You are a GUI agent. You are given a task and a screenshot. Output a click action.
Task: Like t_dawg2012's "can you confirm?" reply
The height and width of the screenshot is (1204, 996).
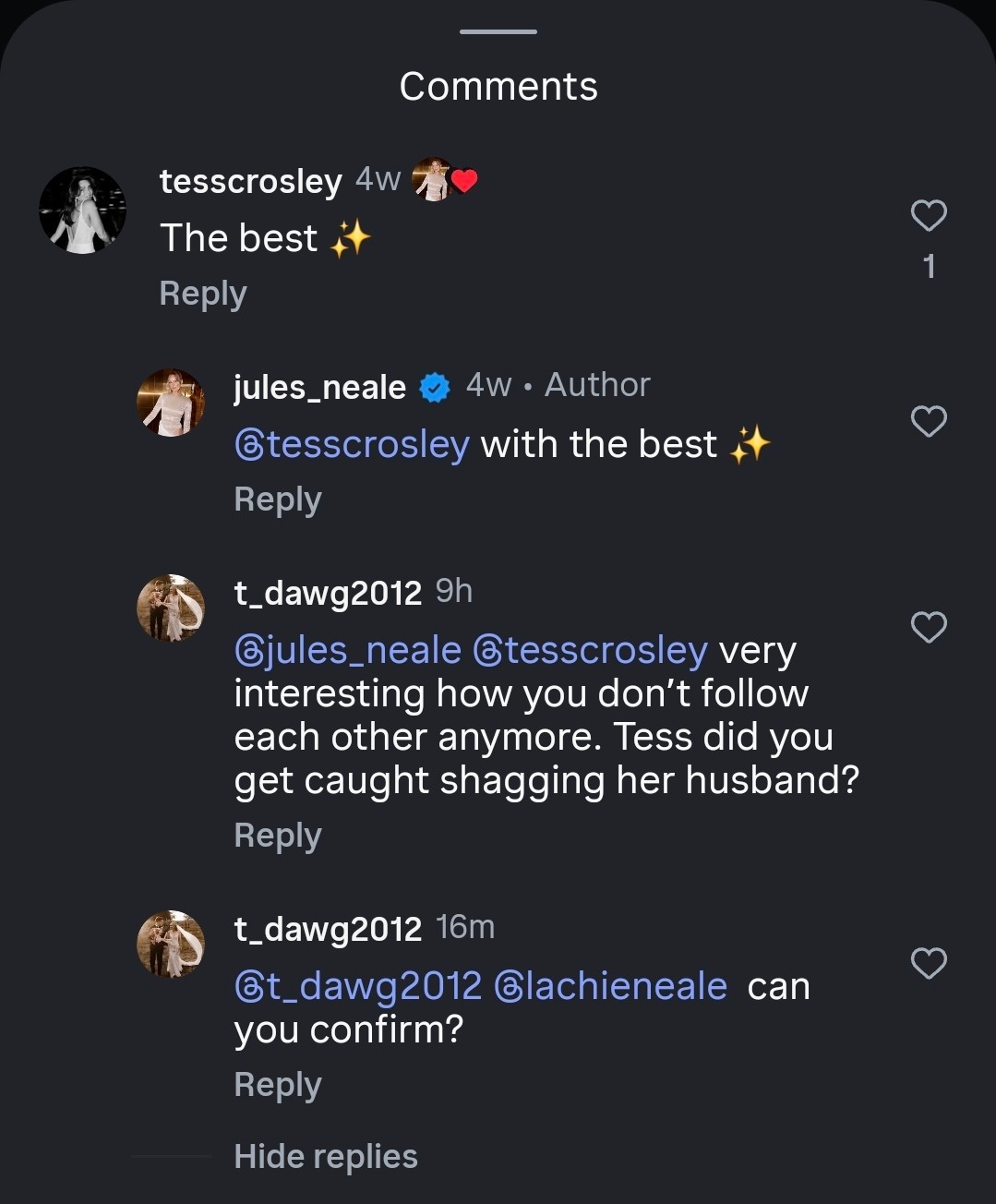click(x=929, y=964)
